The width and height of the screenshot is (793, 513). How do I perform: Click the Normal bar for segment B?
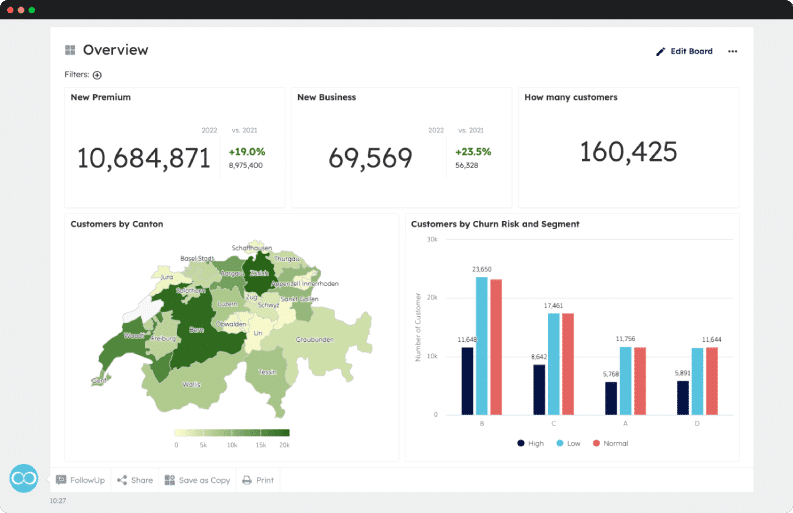click(496, 347)
